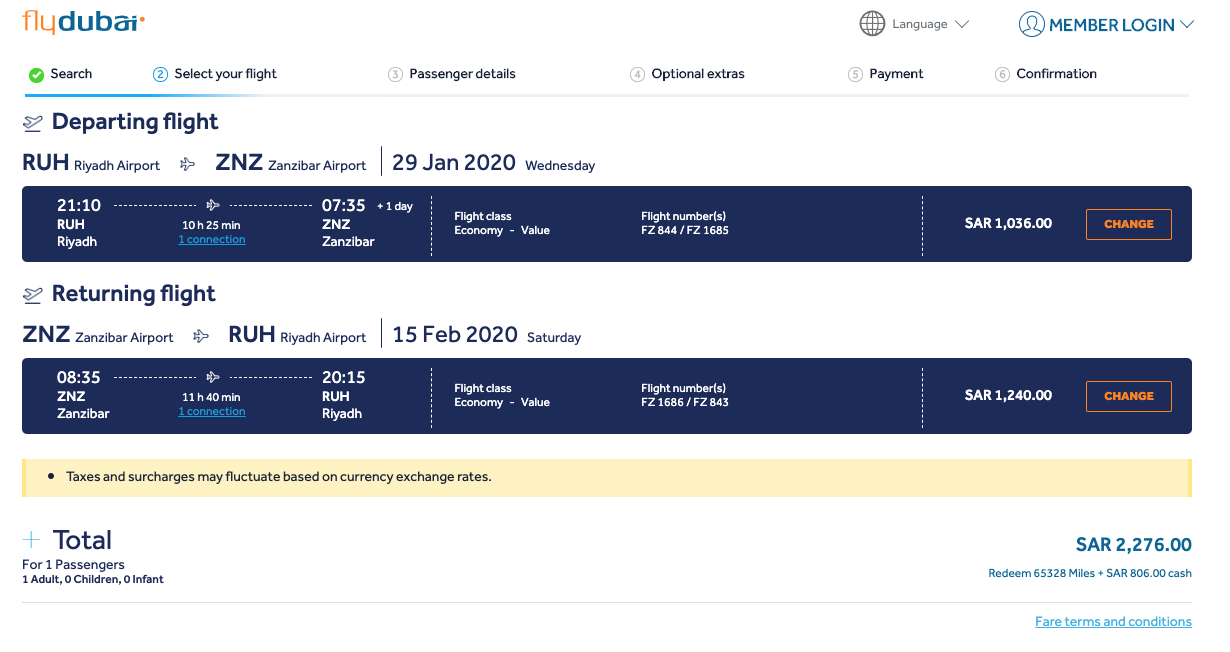
Task: Change the returning flight
Action: [x=1128, y=396]
